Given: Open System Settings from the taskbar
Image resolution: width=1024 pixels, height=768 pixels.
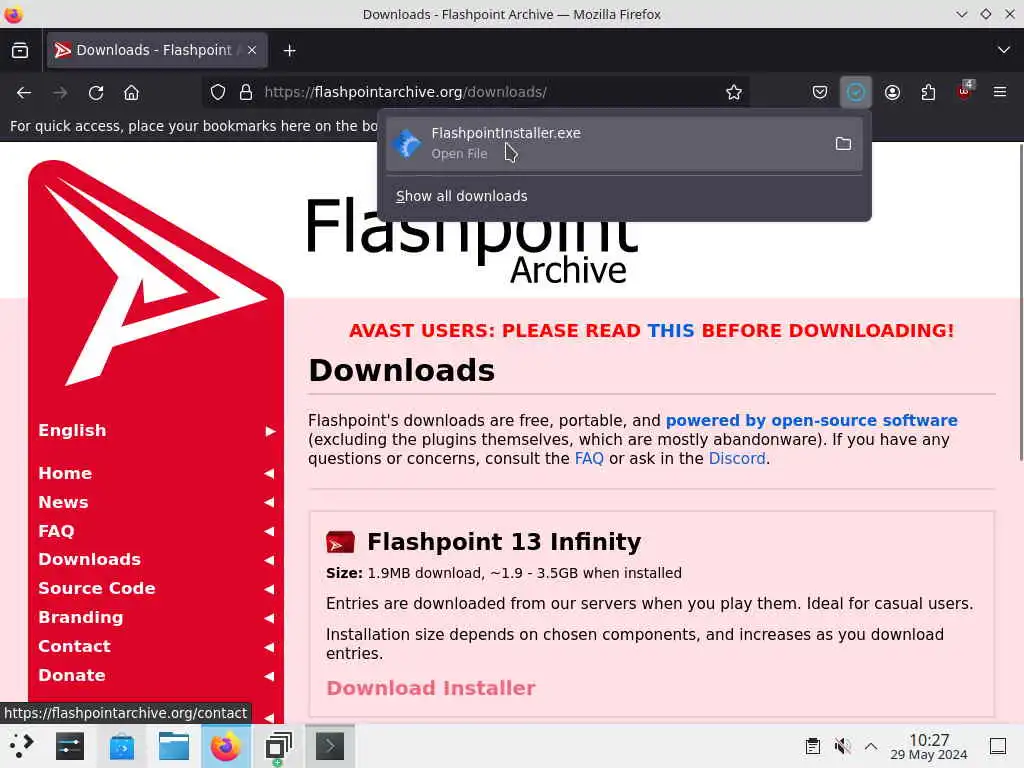Looking at the screenshot, I should 70,746.
